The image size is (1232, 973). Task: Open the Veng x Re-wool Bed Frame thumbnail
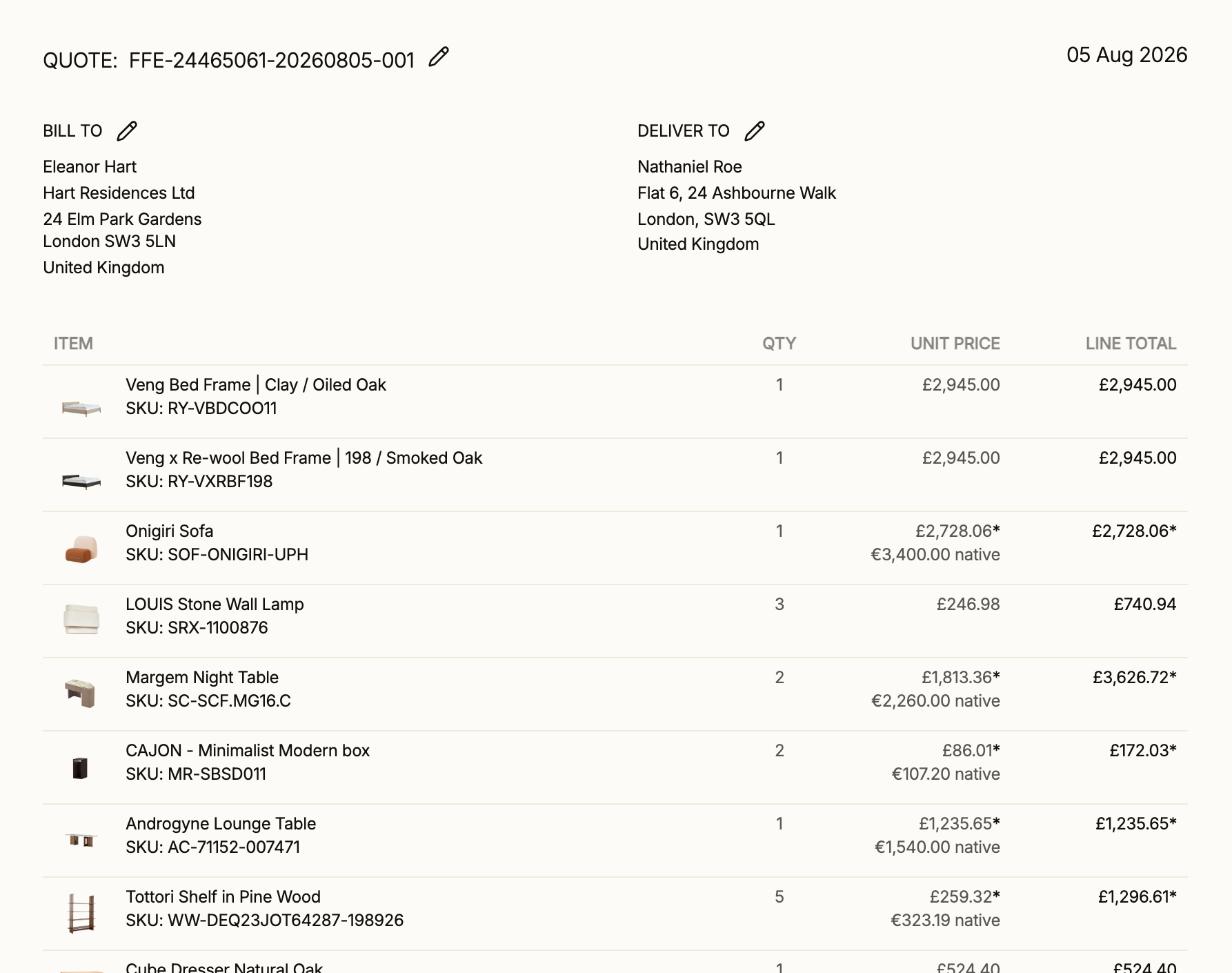click(81, 482)
